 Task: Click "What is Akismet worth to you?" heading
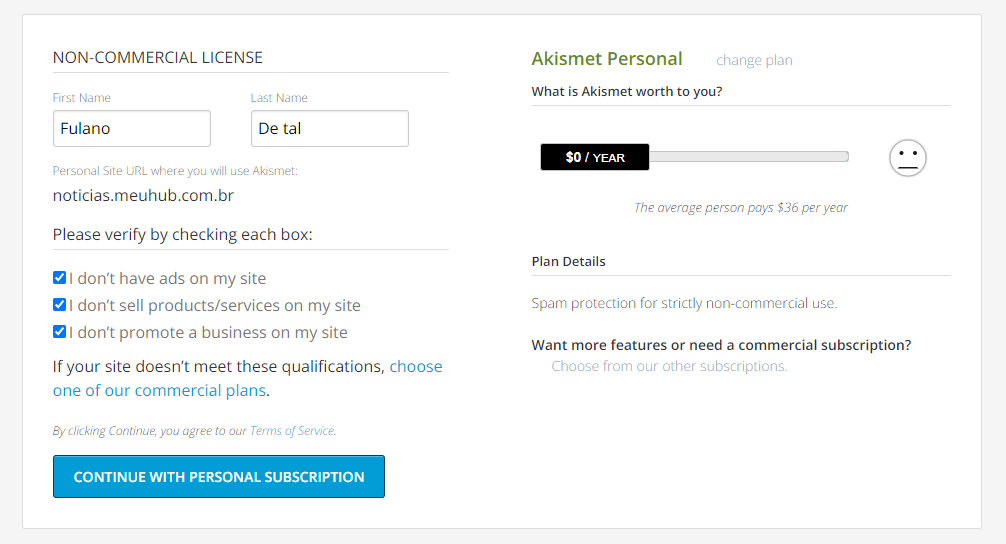click(x=627, y=92)
